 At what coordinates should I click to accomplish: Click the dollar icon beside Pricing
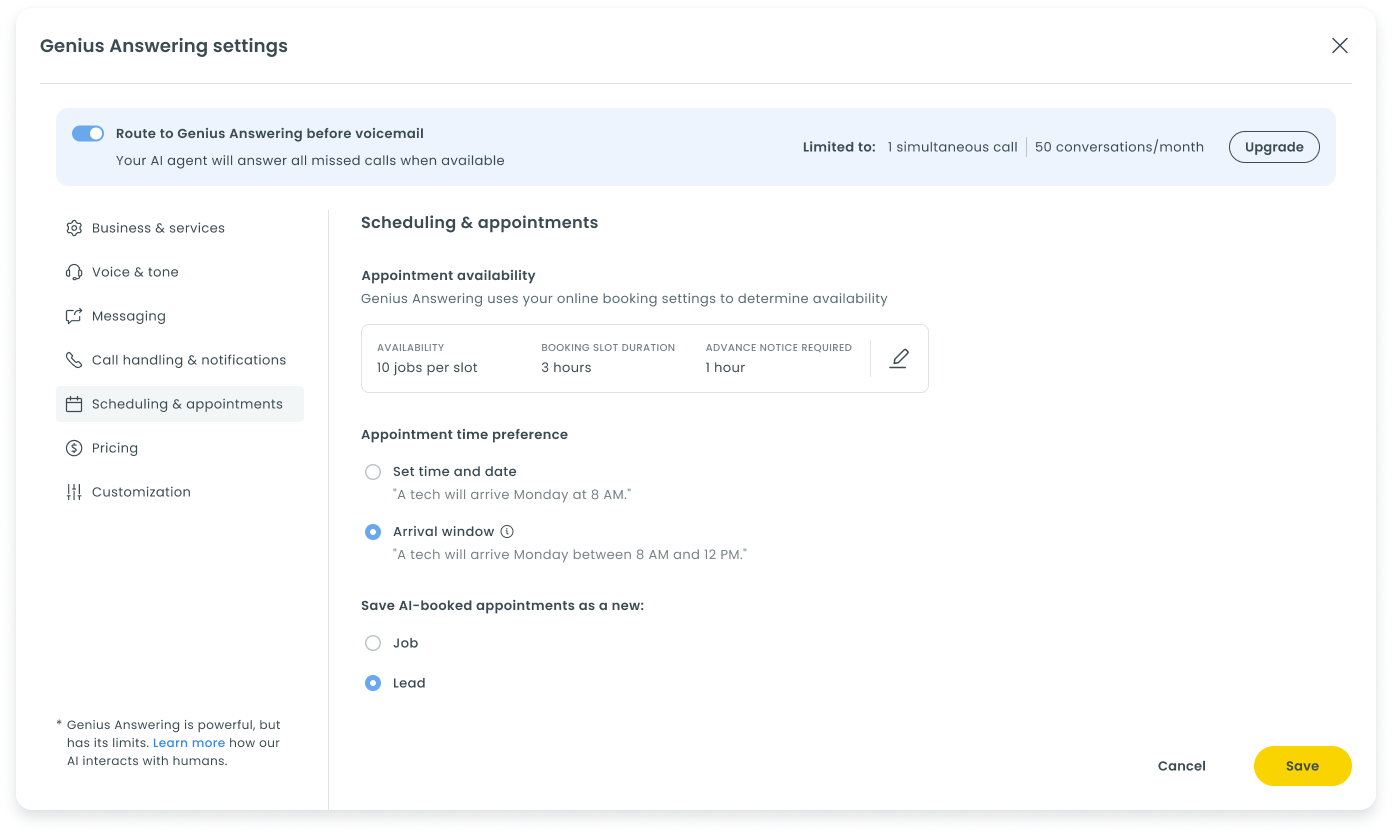click(74, 448)
